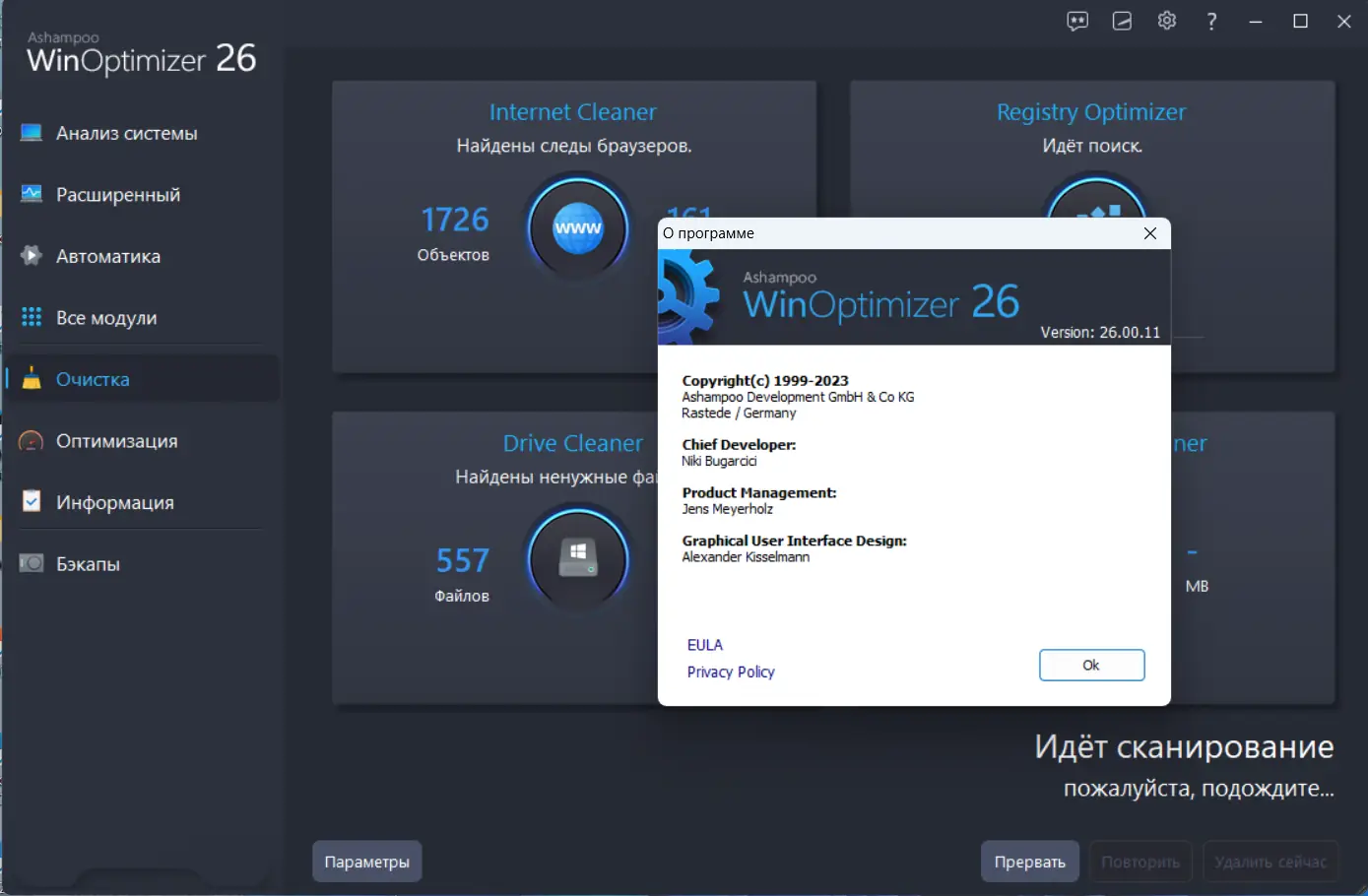Image resolution: width=1368 pixels, height=896 pixels.
Task: Select the Очистка broom icon
Action: (32, 378)
